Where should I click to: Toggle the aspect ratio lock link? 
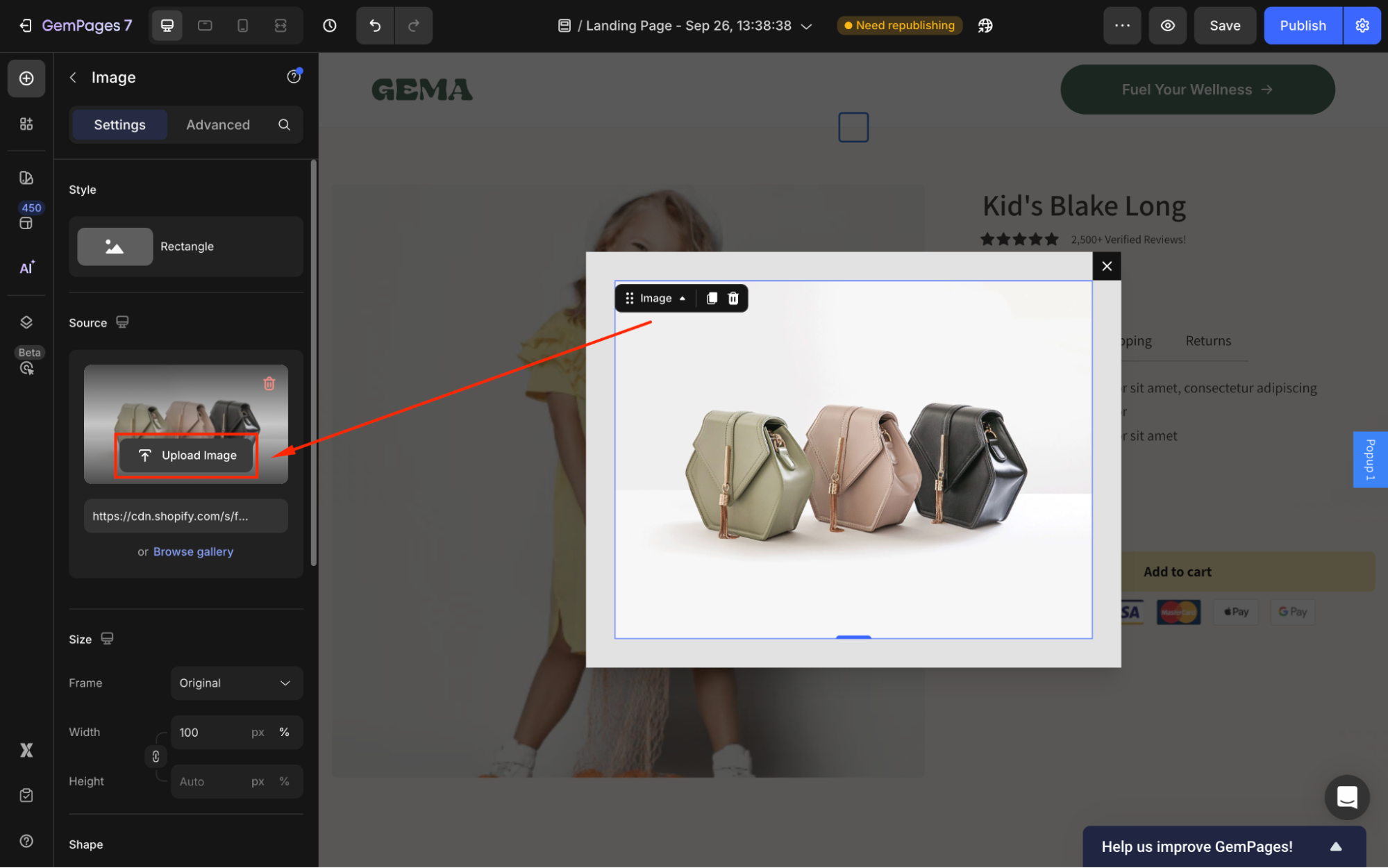tap(156, 756)
